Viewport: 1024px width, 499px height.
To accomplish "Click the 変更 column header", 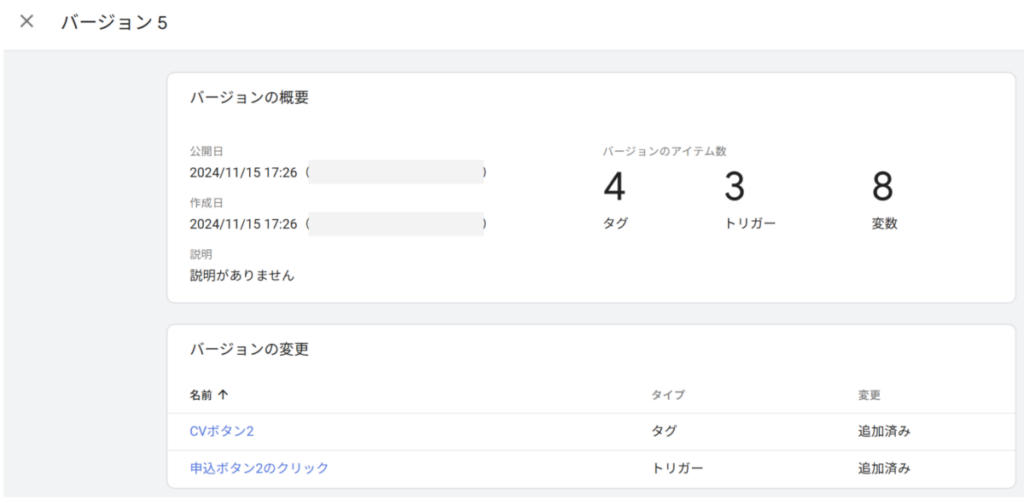I will point(869,395).
